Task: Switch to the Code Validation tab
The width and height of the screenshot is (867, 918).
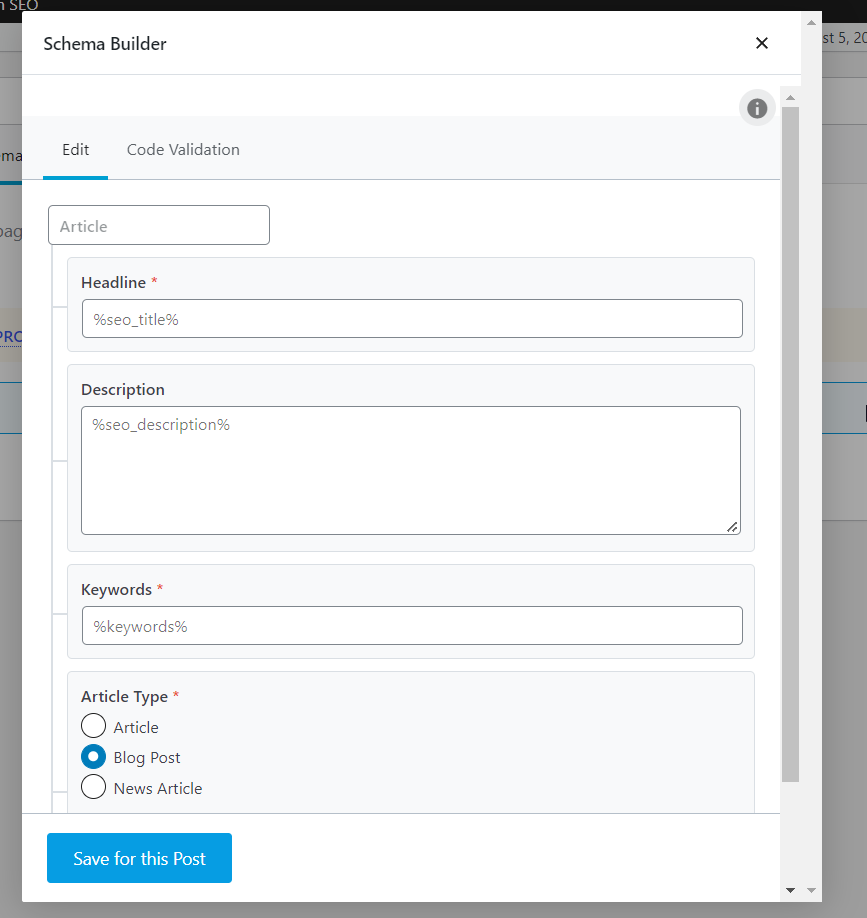Action: click(x=183, y=150)
